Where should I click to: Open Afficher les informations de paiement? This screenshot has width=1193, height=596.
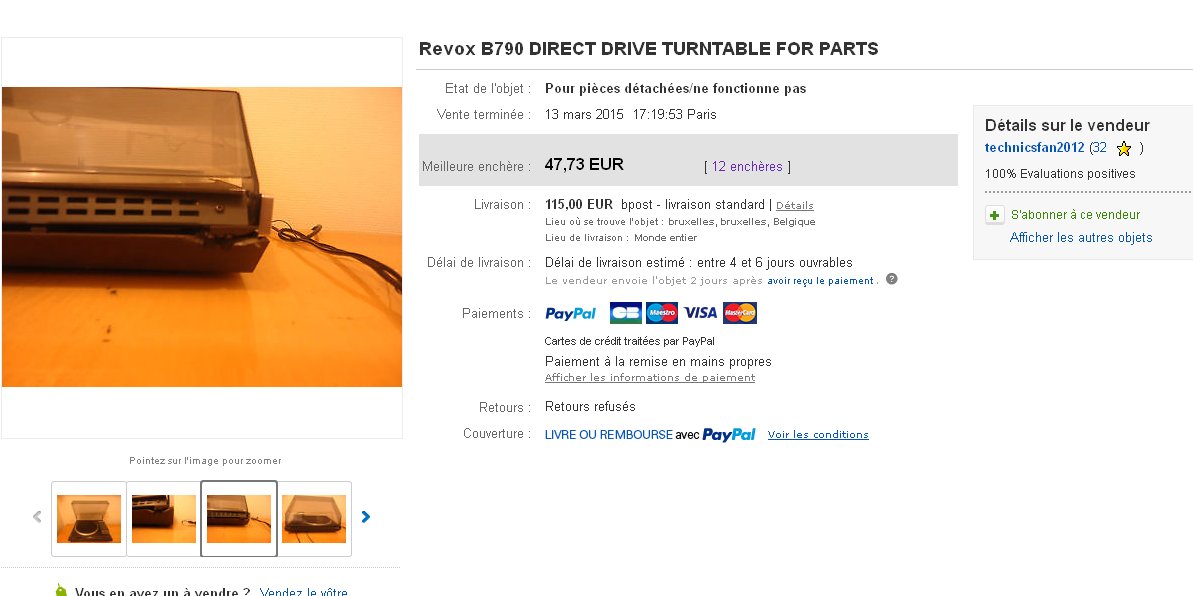(x=650, y=378)
